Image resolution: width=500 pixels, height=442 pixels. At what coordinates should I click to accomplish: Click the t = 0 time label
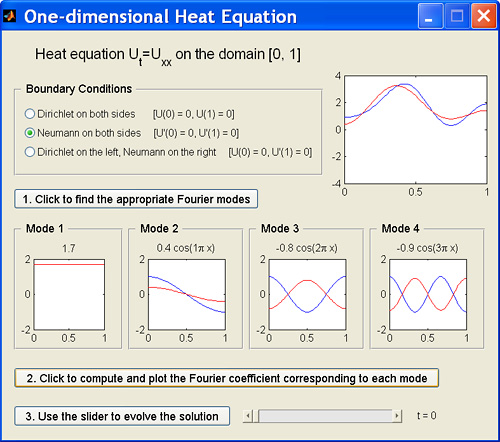pos(427,416)
